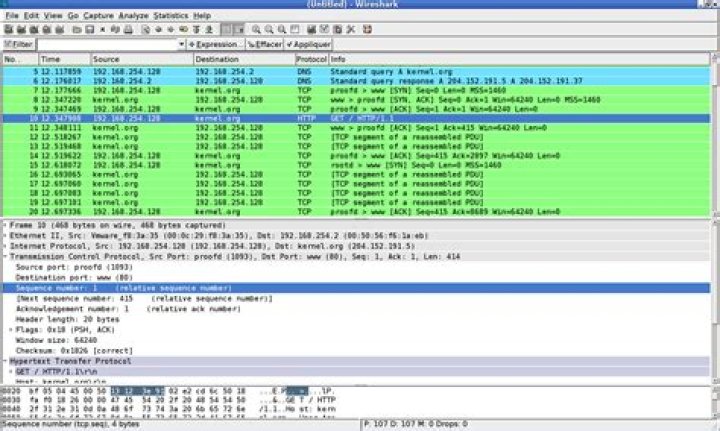Screen dimensions: 720x431
Task: Click the packet list vertical scrollbar
Action: (715, 135)
